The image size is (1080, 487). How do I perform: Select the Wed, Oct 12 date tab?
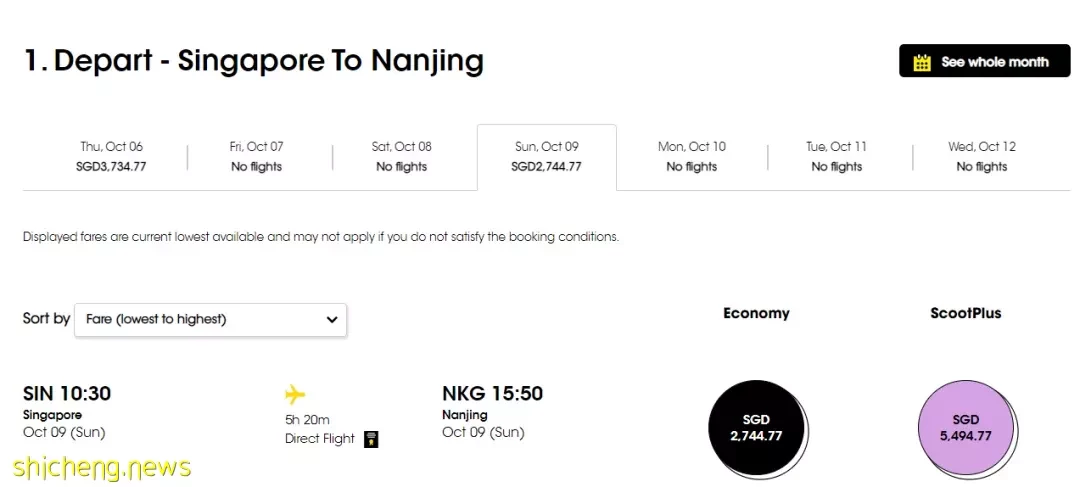[982, 156]
